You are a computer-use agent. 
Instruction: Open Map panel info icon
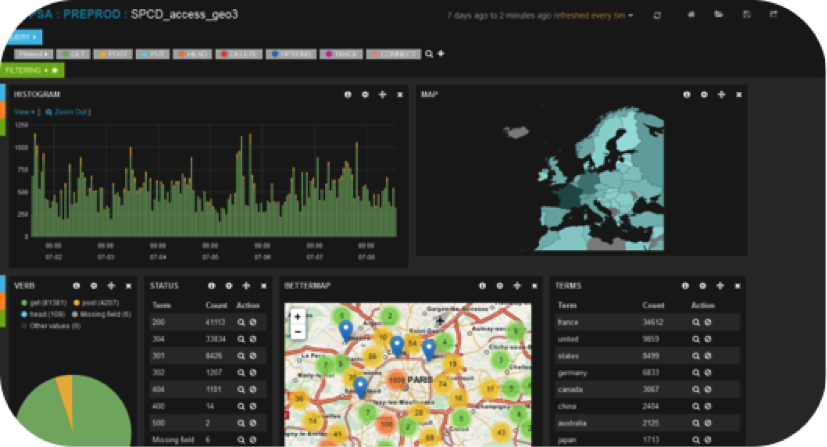coord(687,94)
